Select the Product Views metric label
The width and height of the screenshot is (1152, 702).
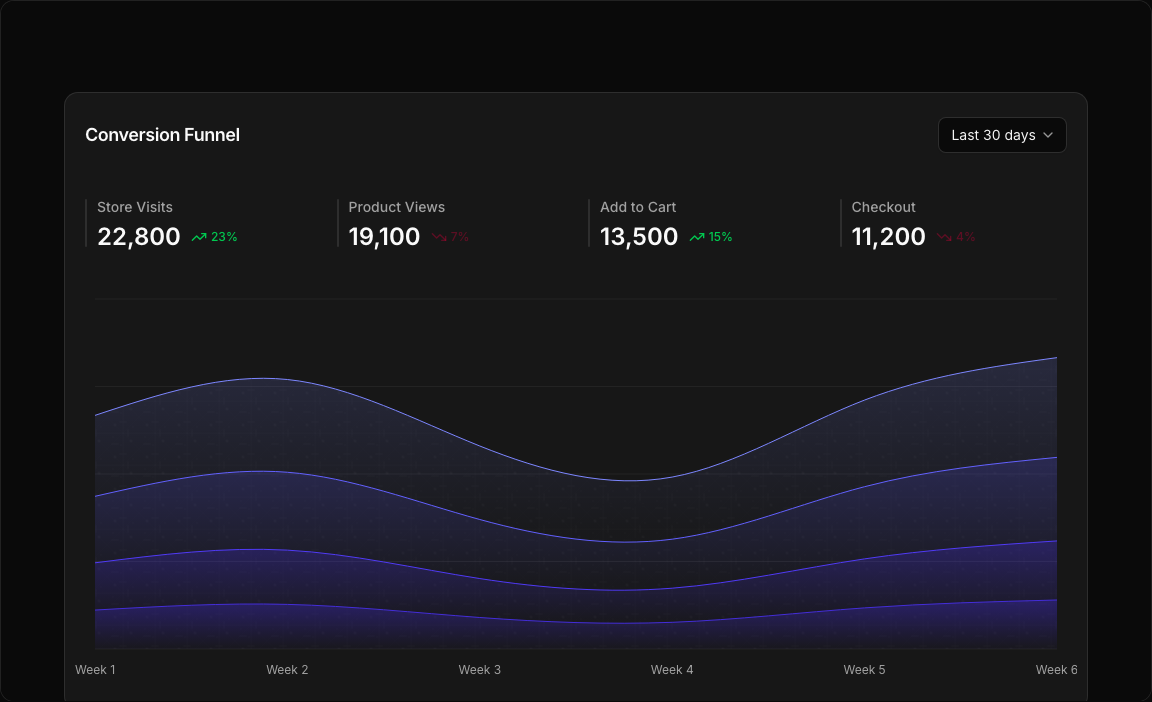point(397,207)
